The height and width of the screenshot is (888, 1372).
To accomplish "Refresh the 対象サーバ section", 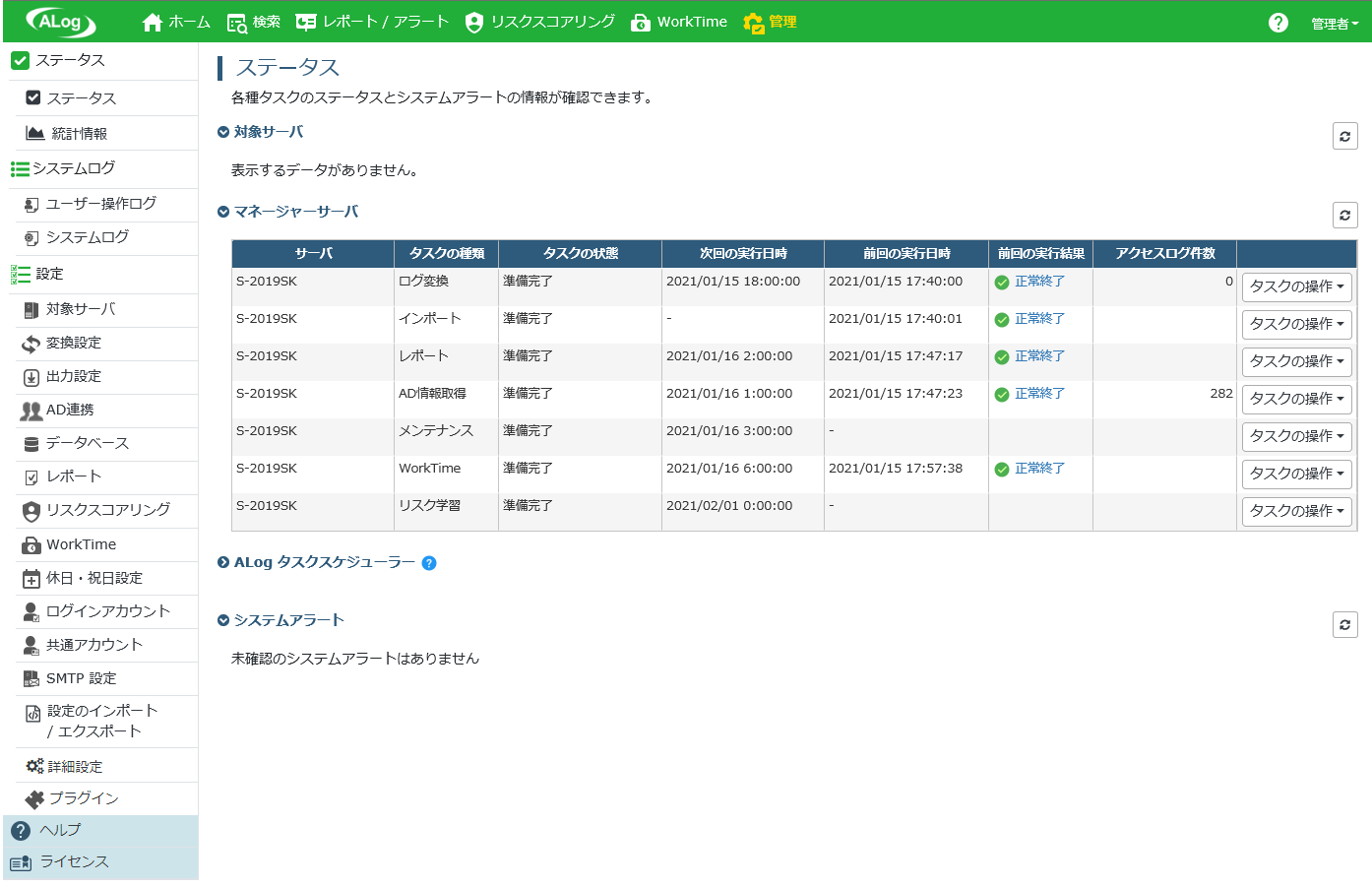I will point(1345,136).
